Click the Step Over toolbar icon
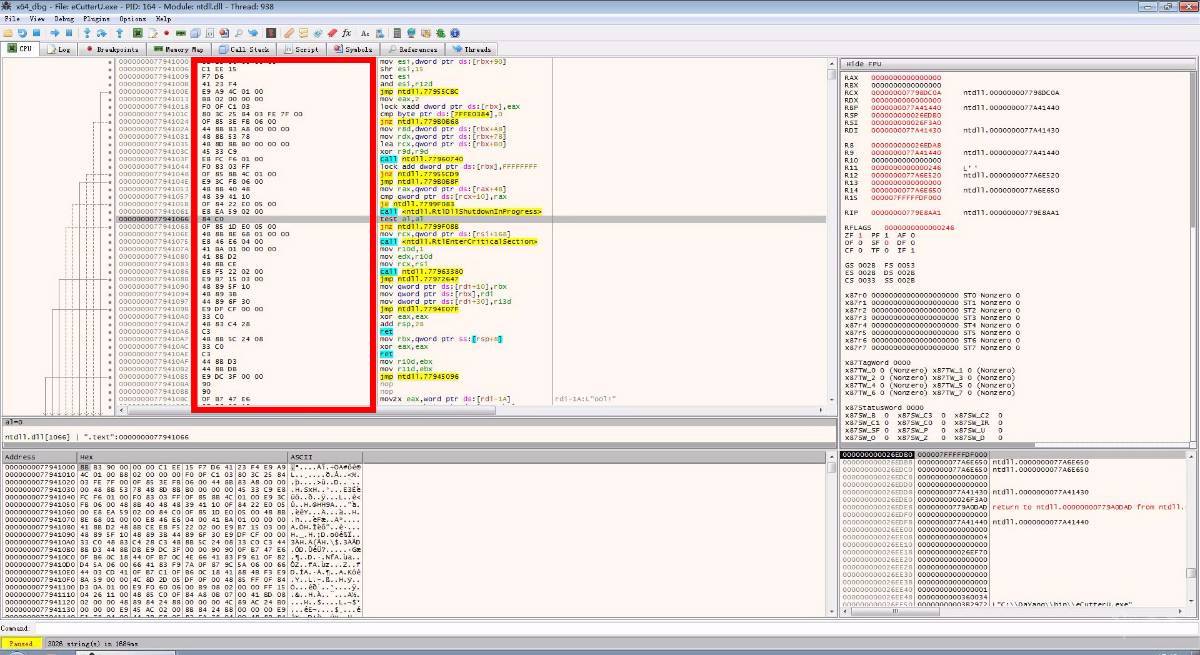Viewport: 1200px width, 655px height. click(x=102, y=33)
